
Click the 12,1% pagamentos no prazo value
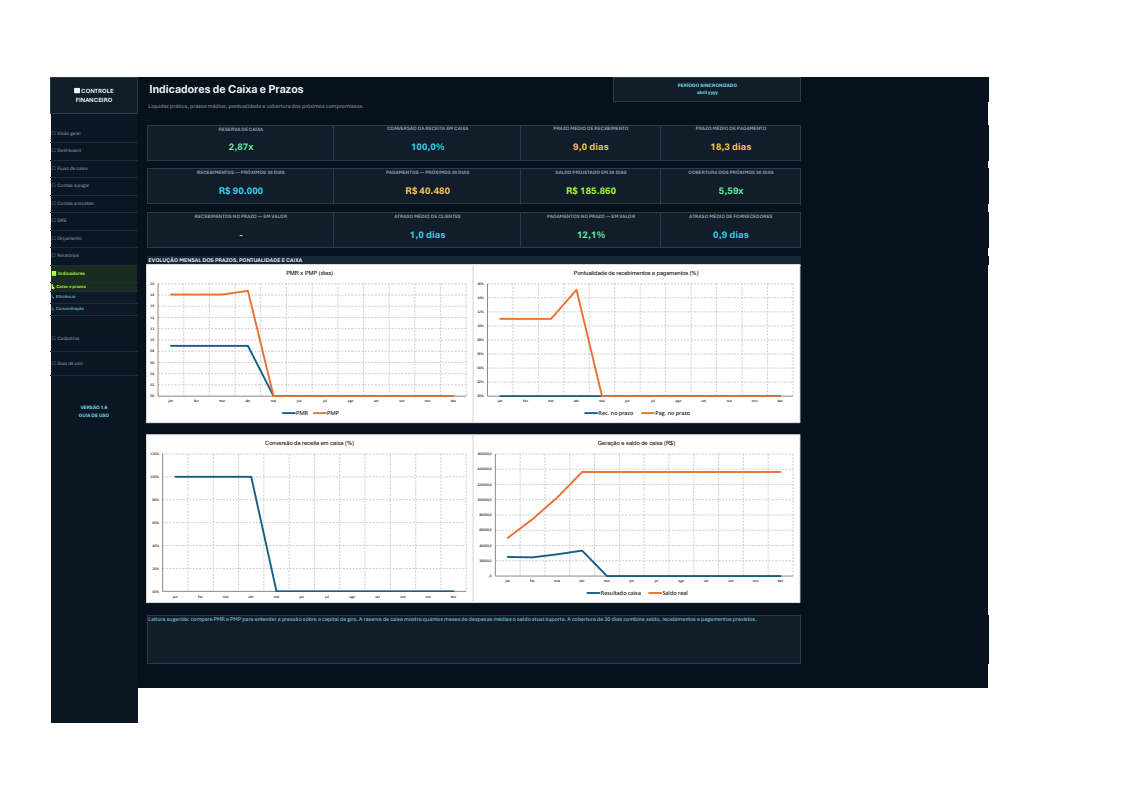point(591,235)
